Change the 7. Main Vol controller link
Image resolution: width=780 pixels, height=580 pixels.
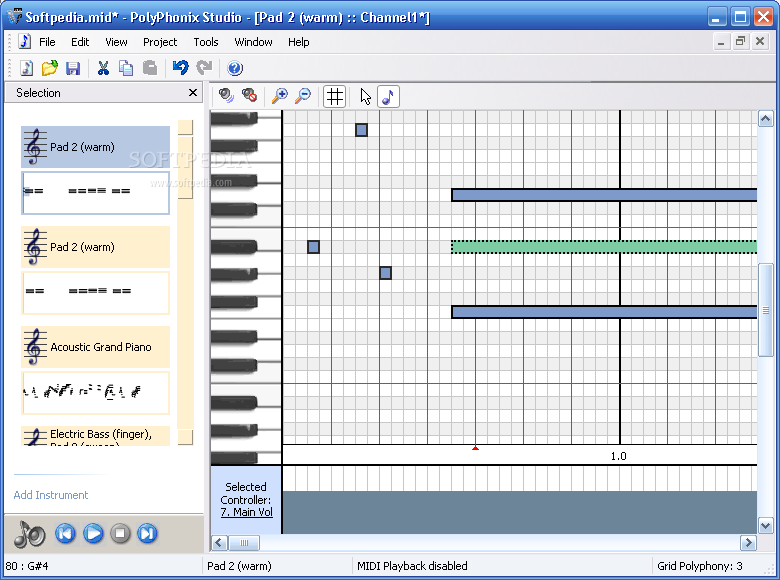247,512
